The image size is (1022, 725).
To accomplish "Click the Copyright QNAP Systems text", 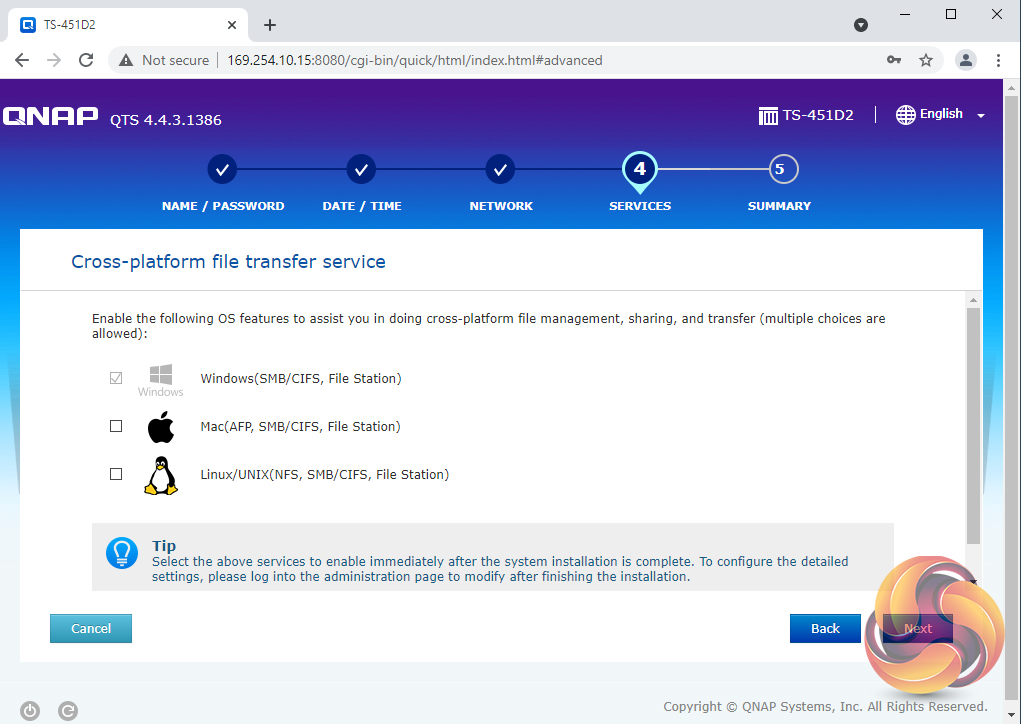I will point(825,707).
